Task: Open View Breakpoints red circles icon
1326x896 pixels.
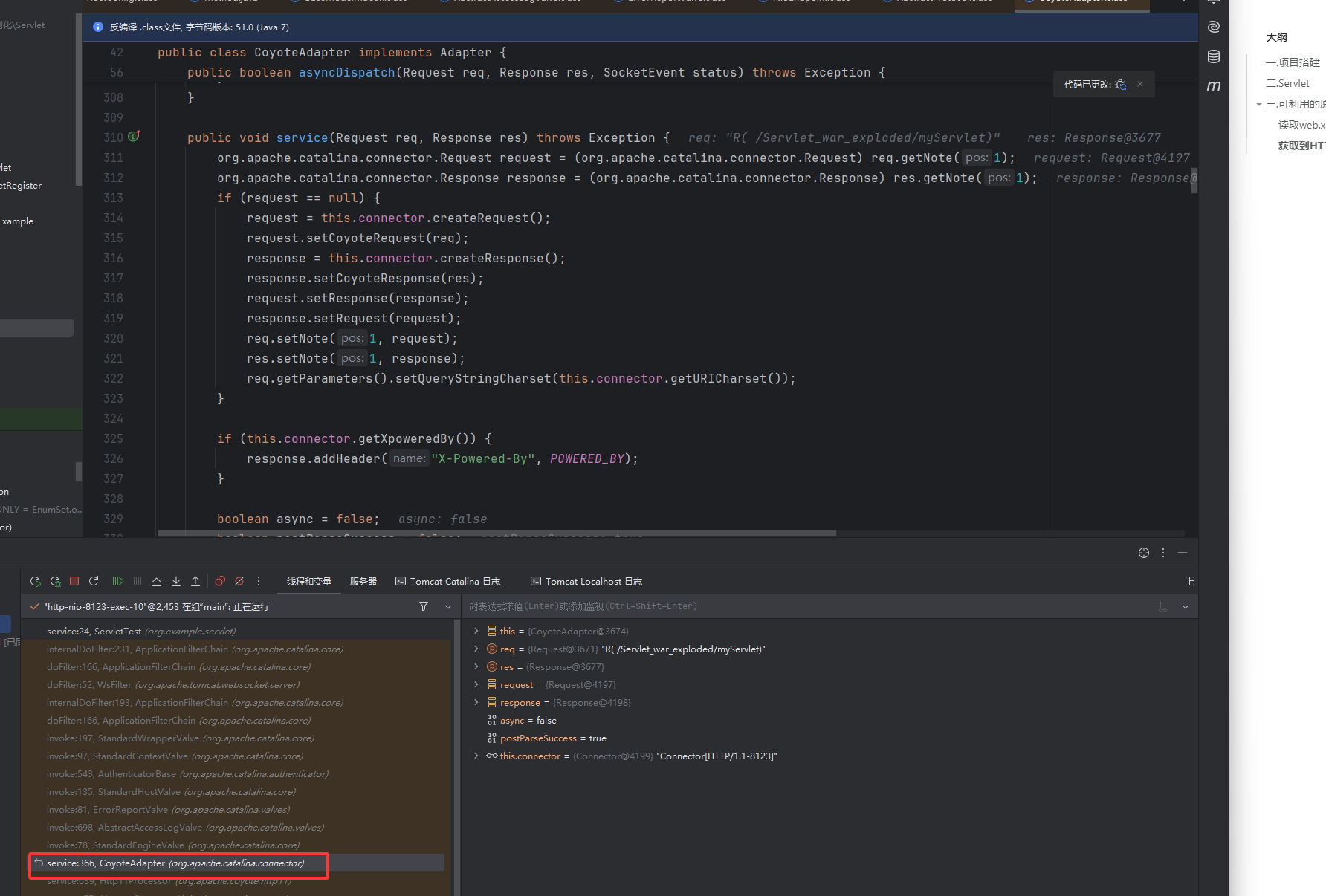Action: coord(220,581)
